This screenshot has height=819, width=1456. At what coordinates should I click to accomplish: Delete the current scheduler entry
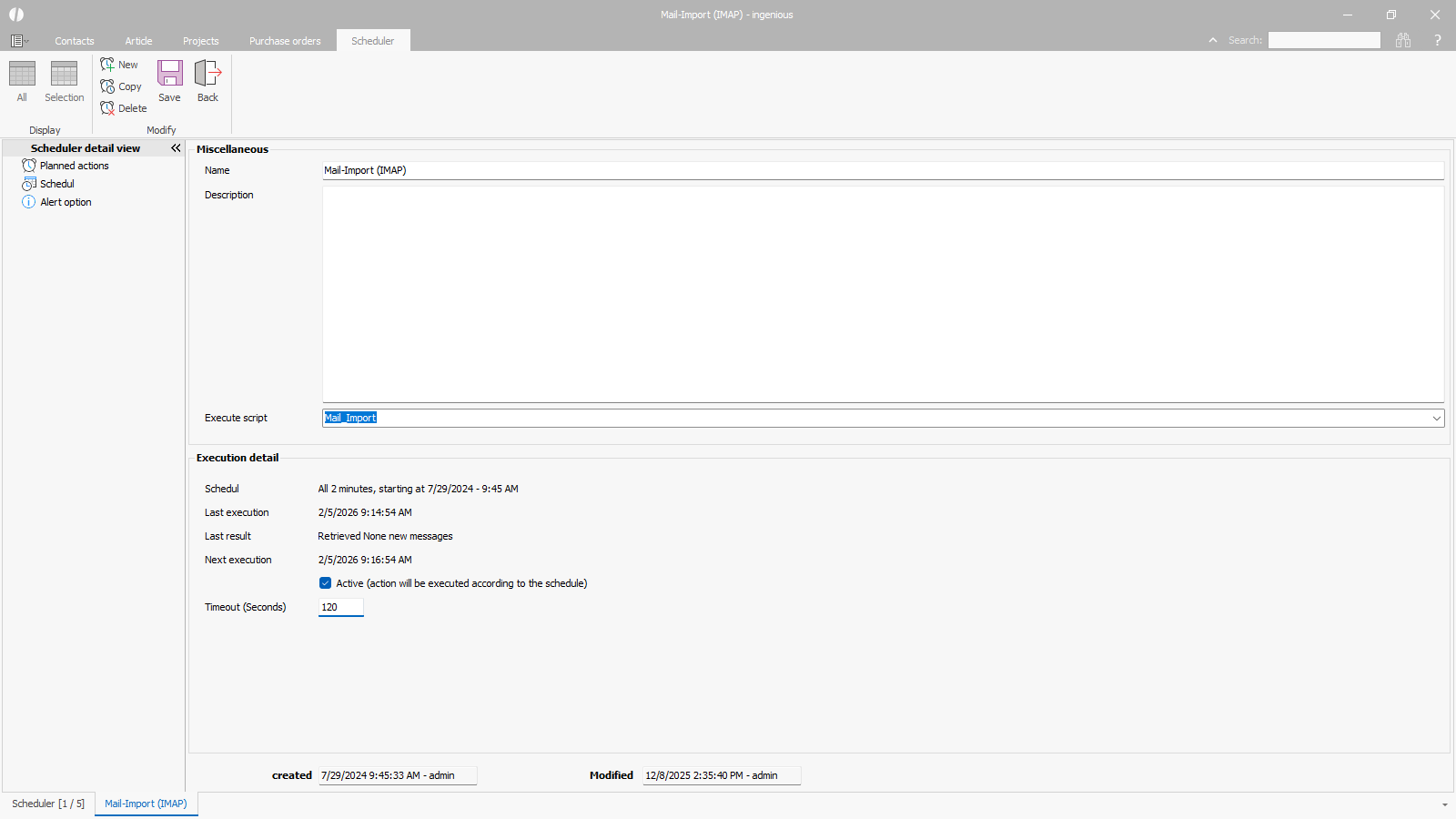[x=123, y=108]
